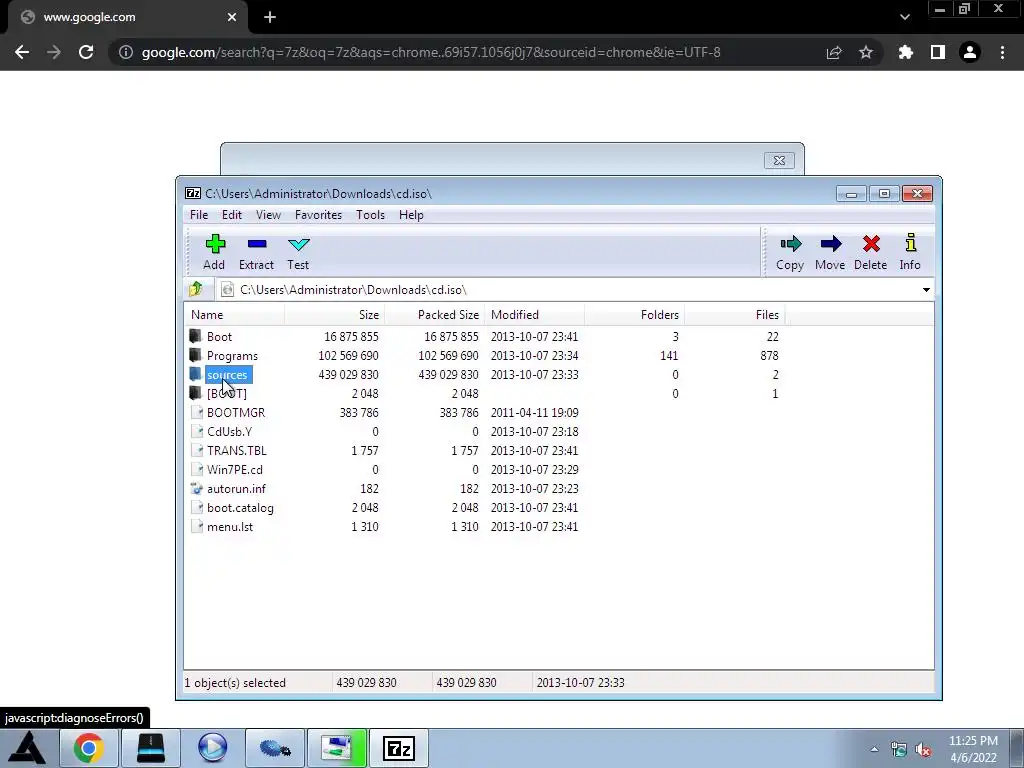
Task: Click the green Add toolbar icon
Action: [215, 244]
